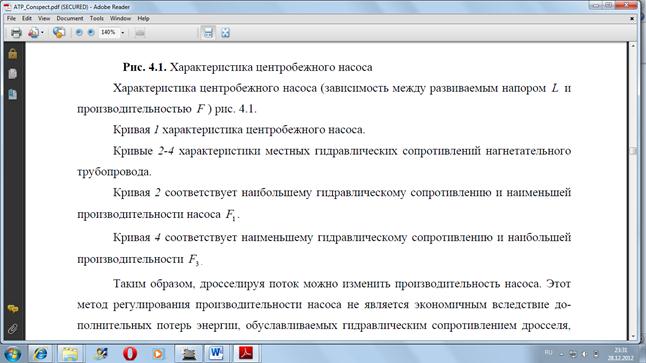Show security settings via padlock icon

click(13, 54)
